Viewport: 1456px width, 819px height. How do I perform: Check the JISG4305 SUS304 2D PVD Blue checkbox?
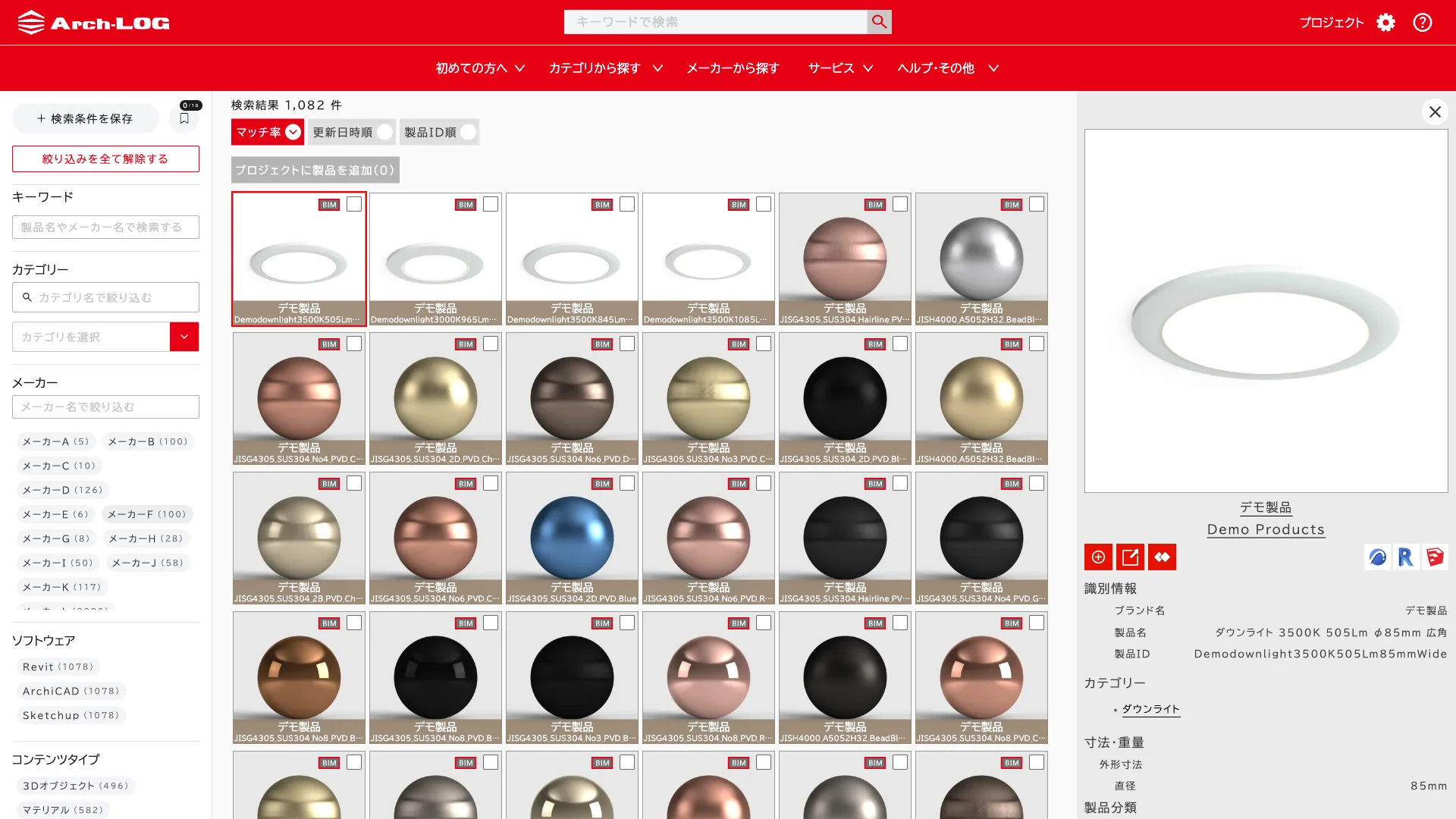click(x=627, y=483)
